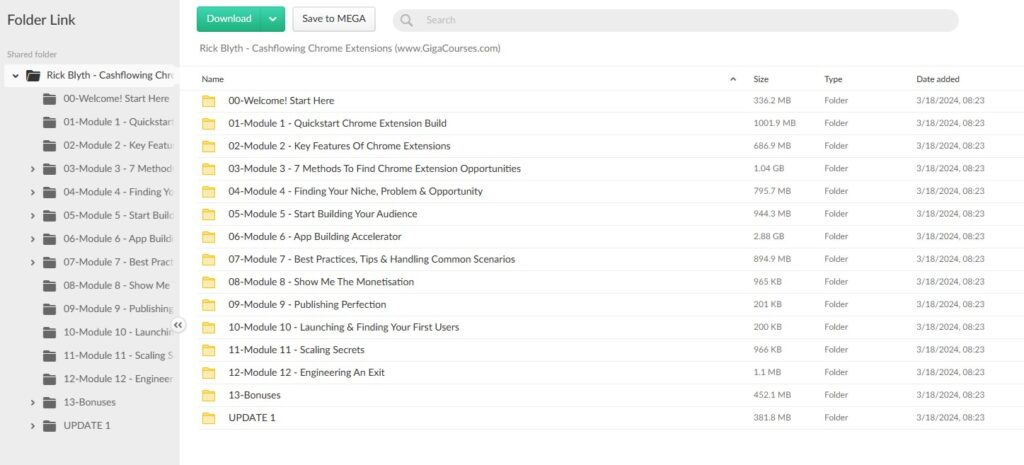The height and width of the screenshot is (465, 1024).
Task: Sort by the Size column header
Action: pos(761,79)
